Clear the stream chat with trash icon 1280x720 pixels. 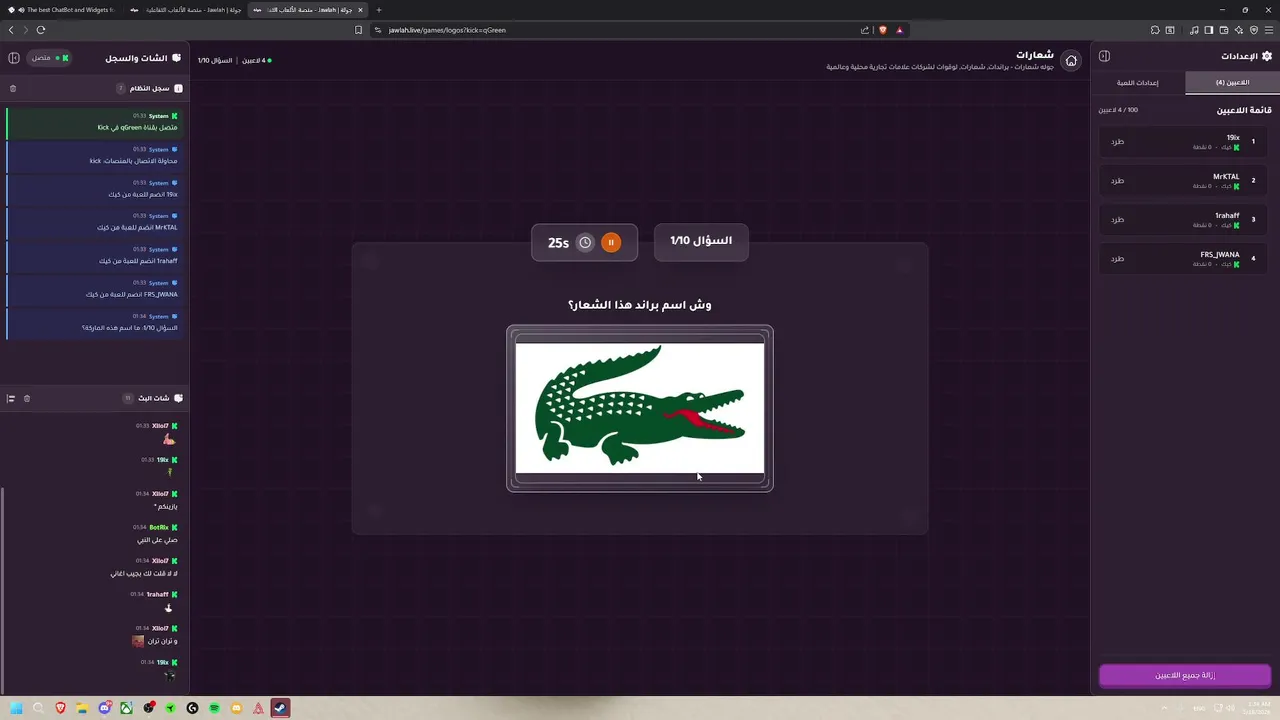27,398
